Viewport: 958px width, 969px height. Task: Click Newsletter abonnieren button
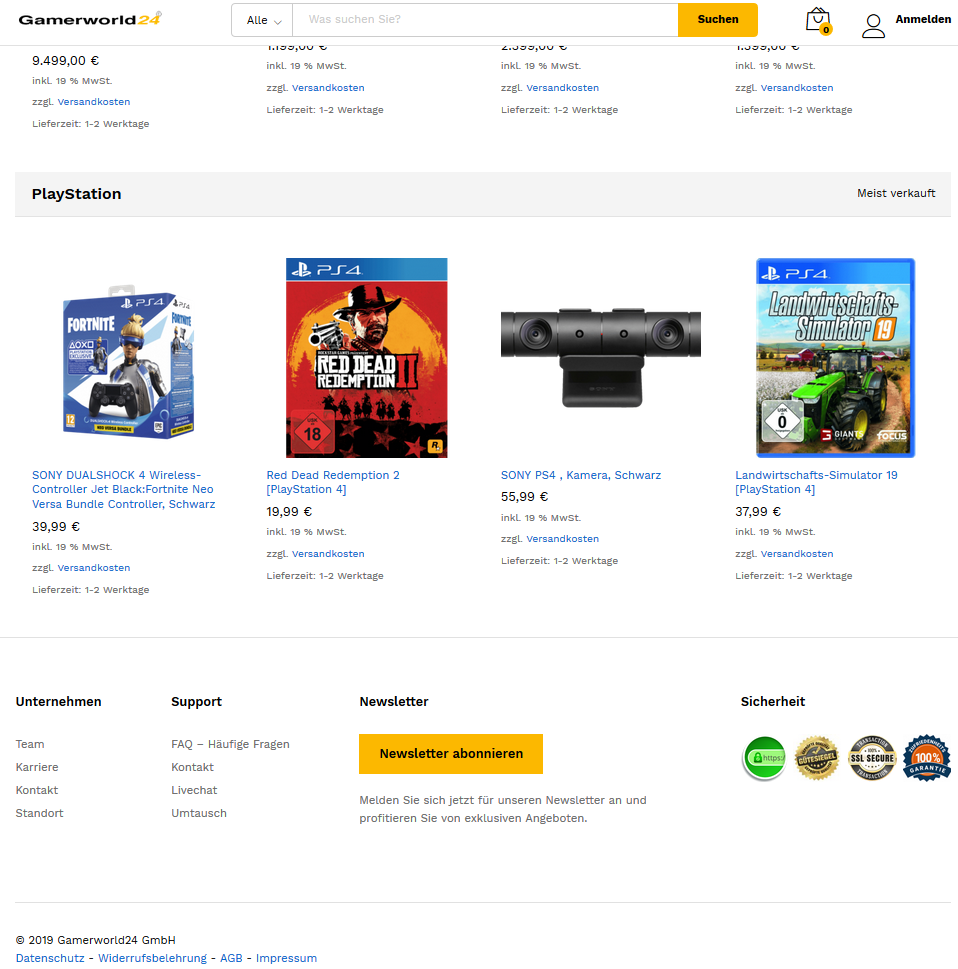point(451,754)
